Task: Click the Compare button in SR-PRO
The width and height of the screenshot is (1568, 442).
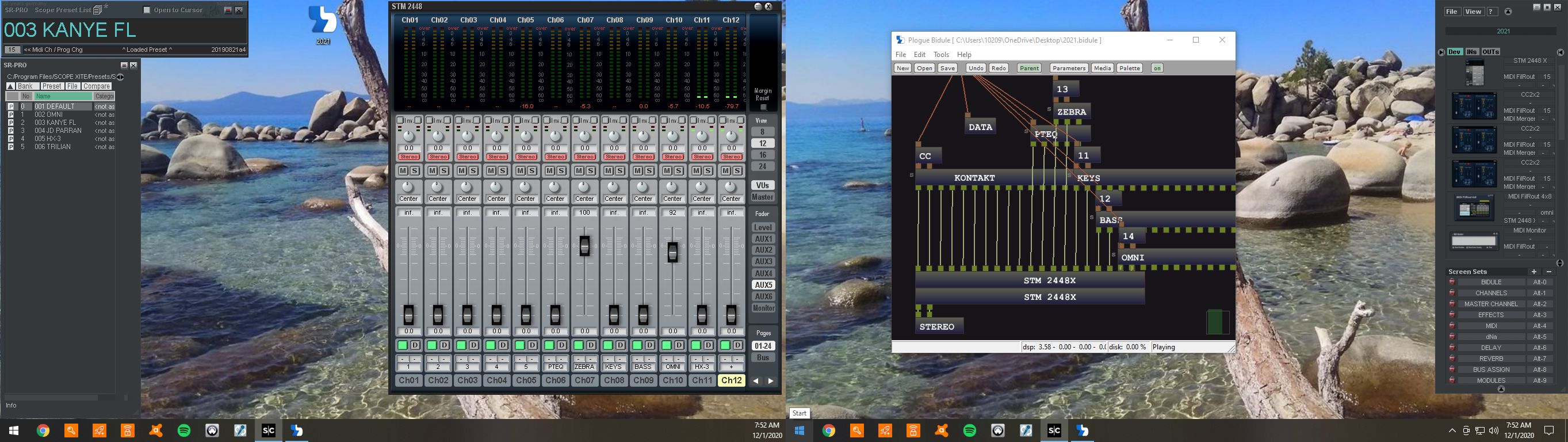Action: tap(96, 86)
